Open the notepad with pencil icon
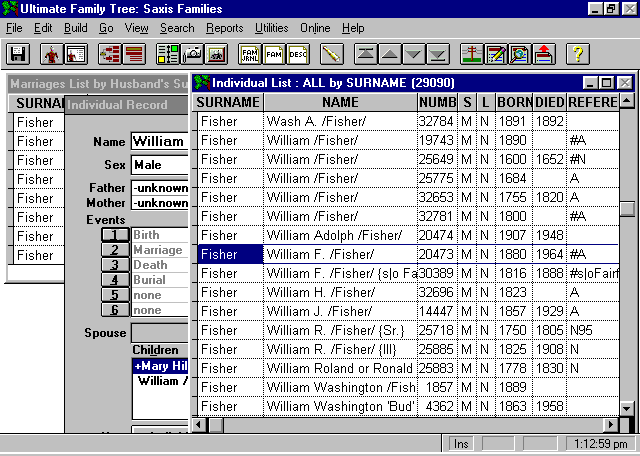Screen dimensions: 640x456 click(496, 54)
